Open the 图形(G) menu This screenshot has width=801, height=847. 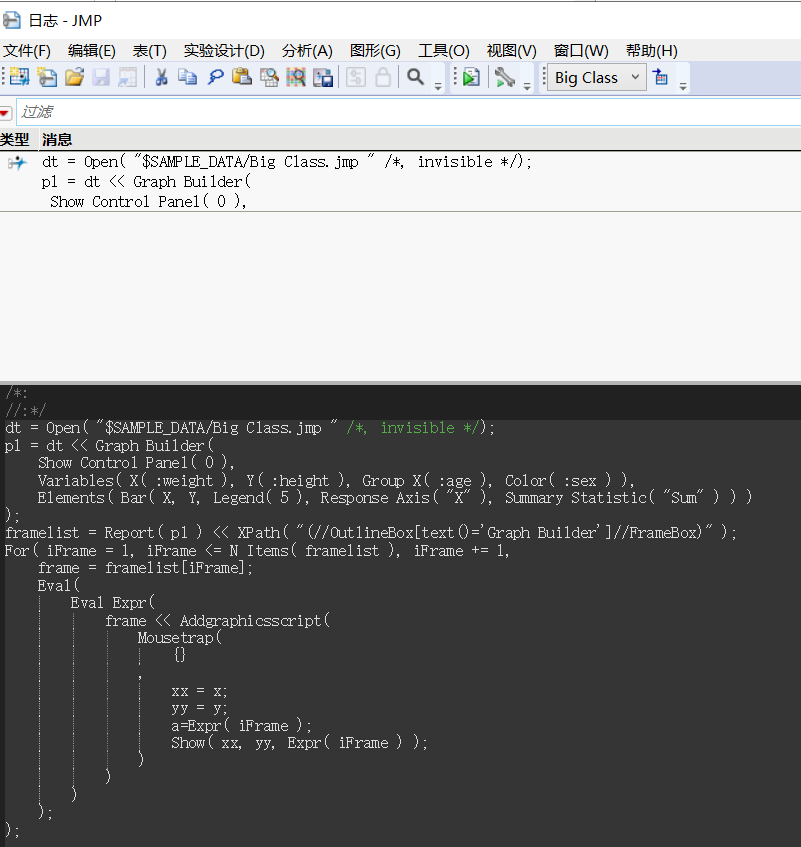375,51
